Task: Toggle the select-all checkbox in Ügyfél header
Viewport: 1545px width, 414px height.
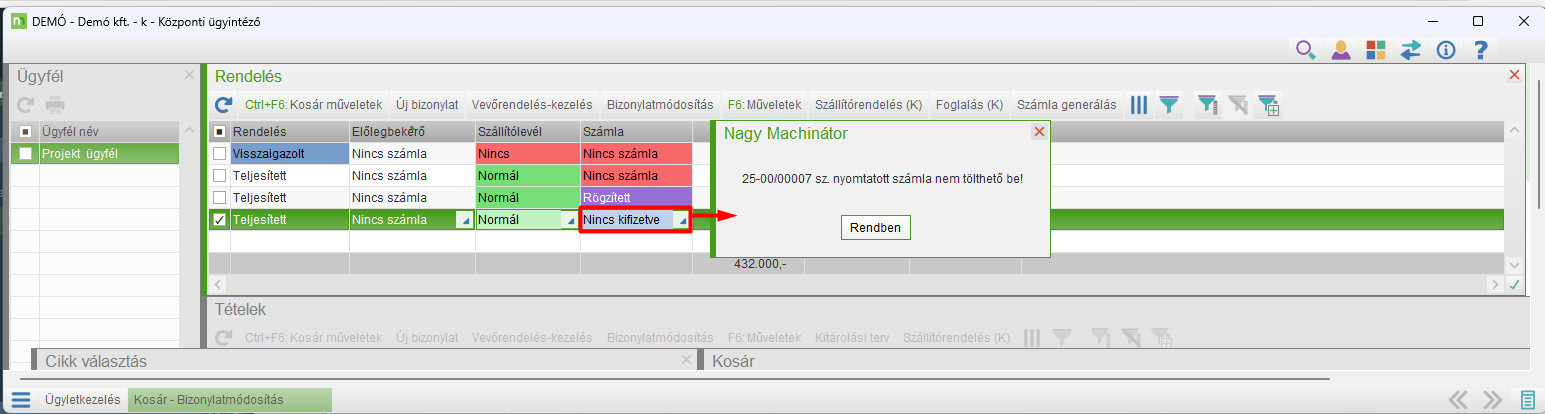Action: (x=26, y=132)
